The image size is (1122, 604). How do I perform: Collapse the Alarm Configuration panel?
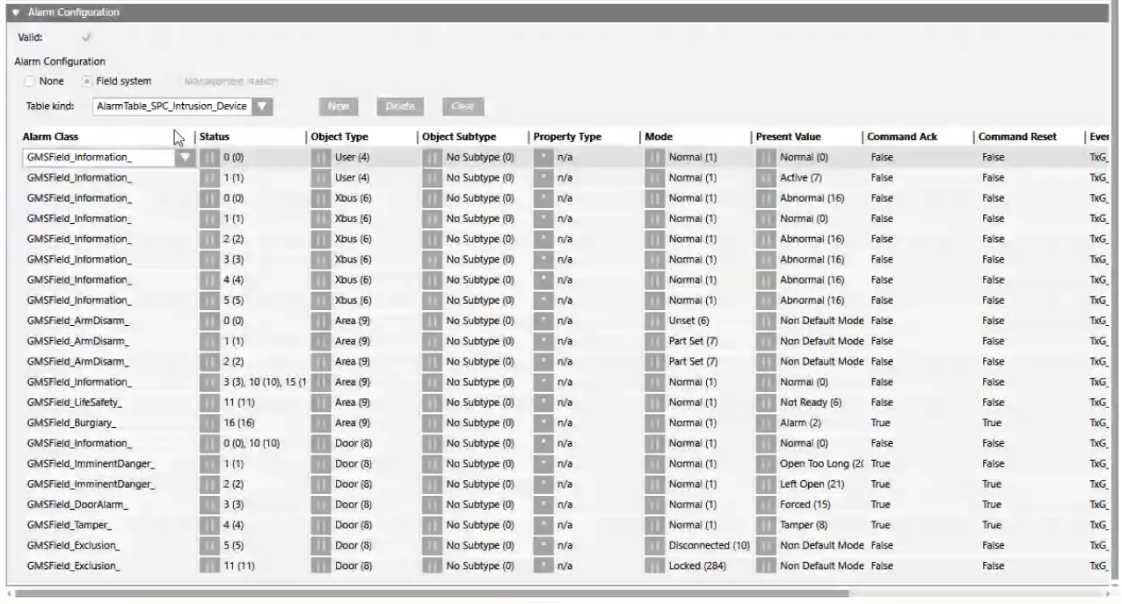pos(14,13)
